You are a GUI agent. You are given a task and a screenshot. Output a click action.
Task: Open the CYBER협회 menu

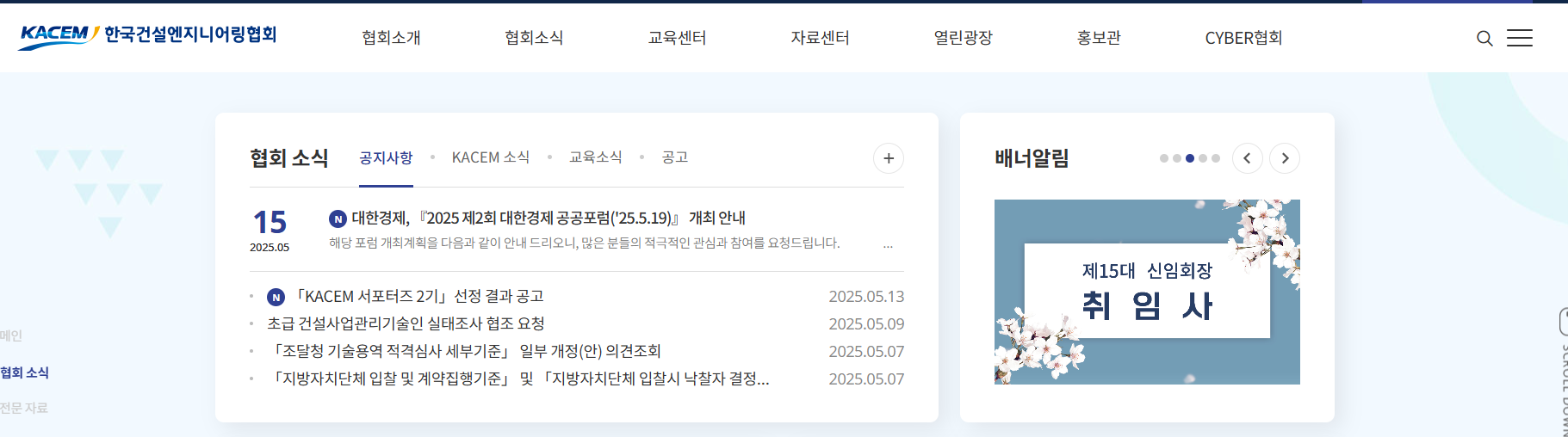tap(1243, 38)
